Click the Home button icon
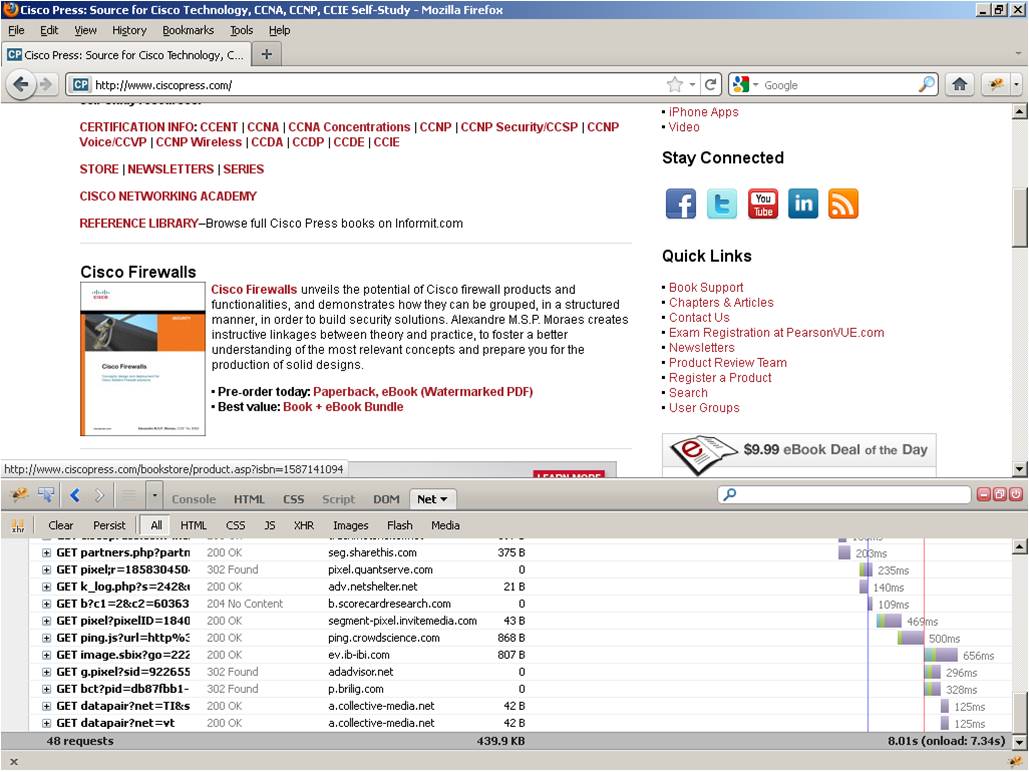The width and height of the screenshot is (1029, 772). (x=959, y=85)
